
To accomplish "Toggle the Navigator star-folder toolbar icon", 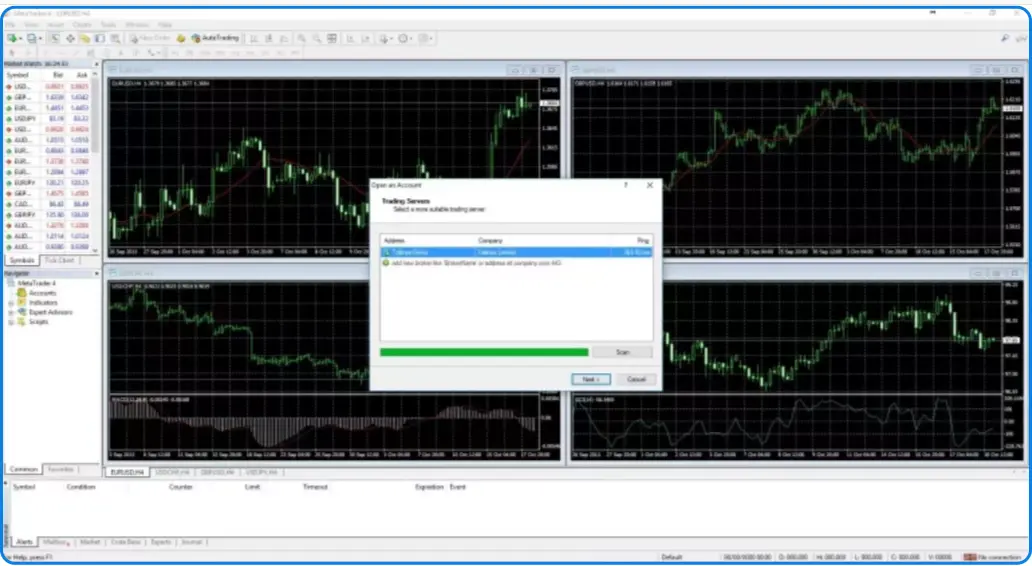I will pos(85,39).
